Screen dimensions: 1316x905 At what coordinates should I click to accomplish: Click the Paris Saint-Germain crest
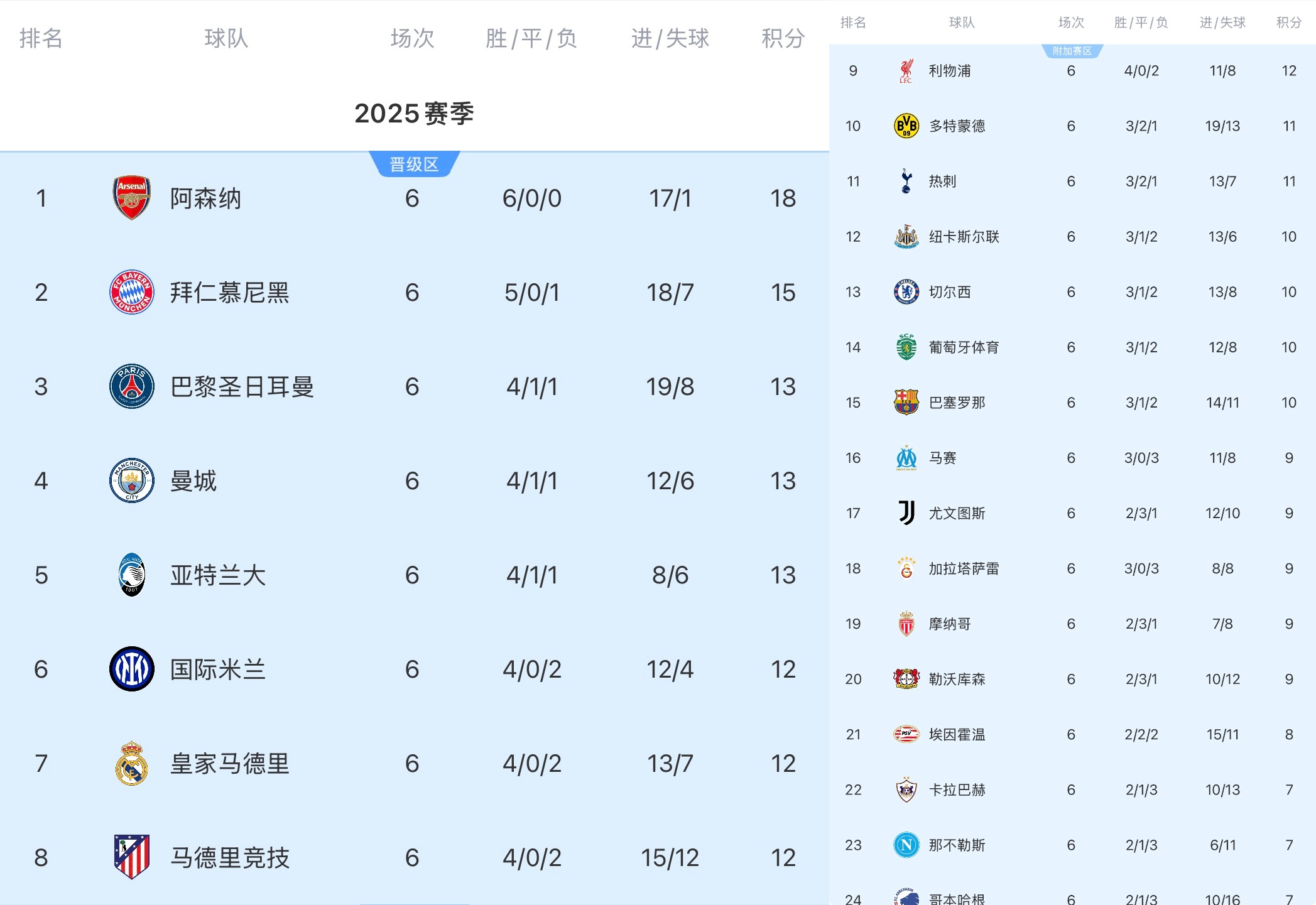point(131,386)
